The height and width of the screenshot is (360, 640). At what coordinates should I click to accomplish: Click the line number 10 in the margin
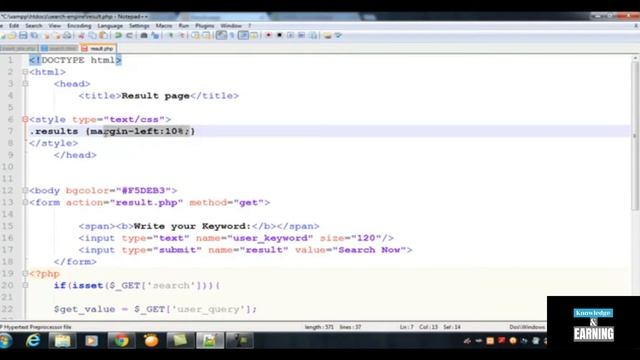click(x=7, y=167)
